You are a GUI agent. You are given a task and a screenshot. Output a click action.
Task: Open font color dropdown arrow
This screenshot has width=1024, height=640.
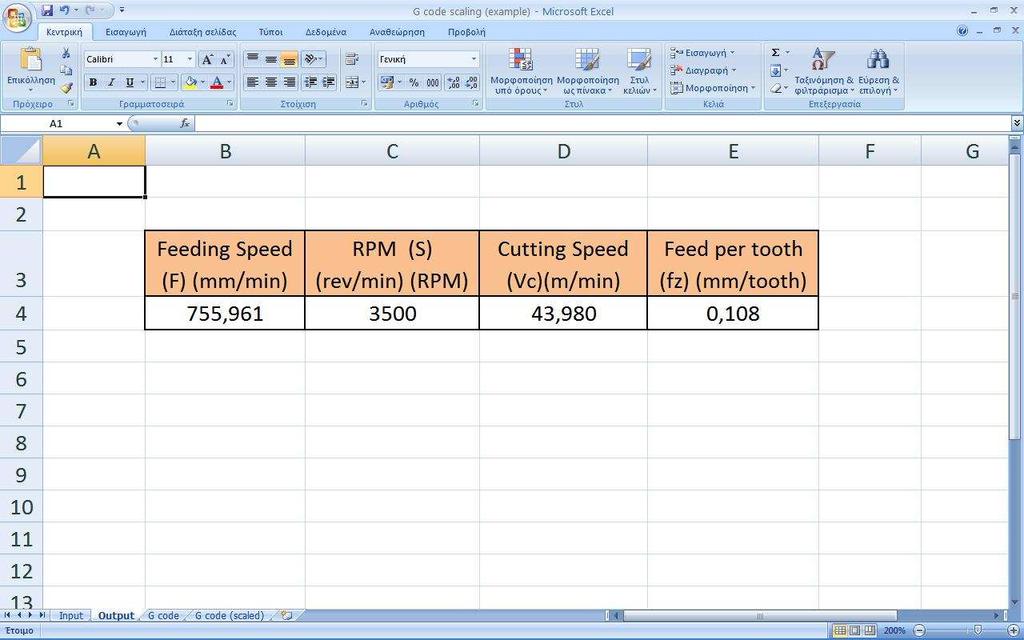click(229, 82)
